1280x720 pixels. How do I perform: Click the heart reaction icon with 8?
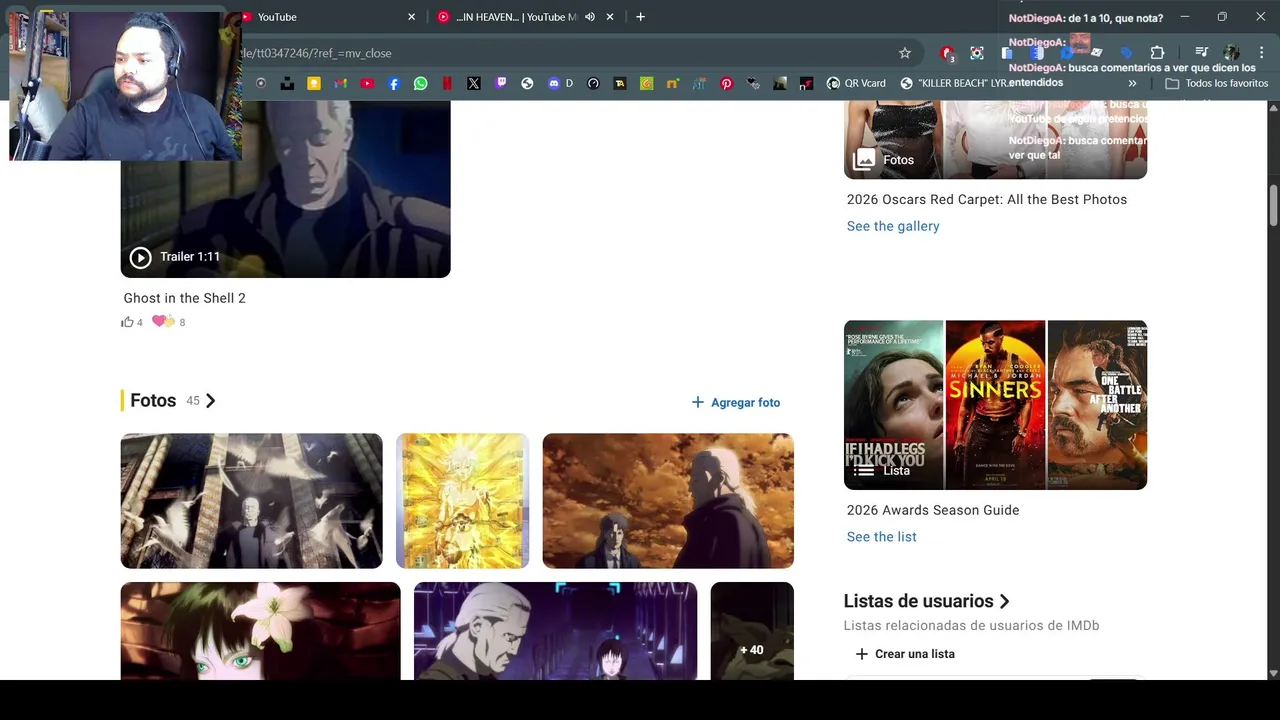click(x=163, y=321)
